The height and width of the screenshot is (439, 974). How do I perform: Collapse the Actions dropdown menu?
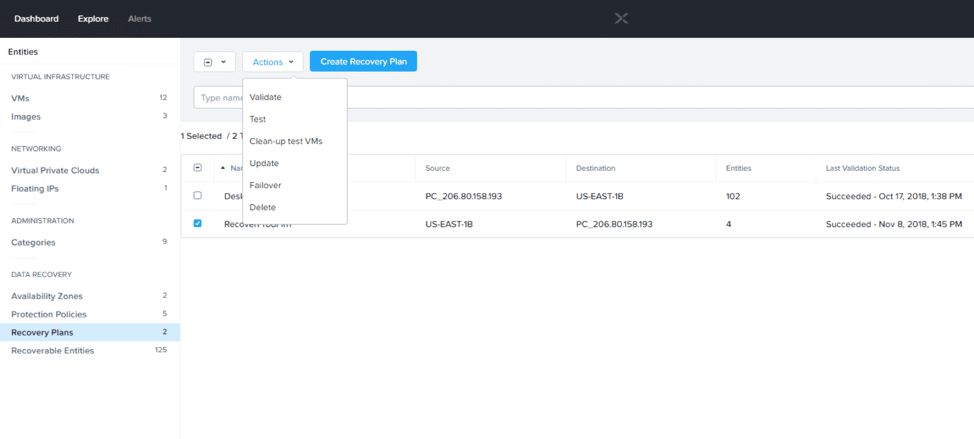pos(272,62)
